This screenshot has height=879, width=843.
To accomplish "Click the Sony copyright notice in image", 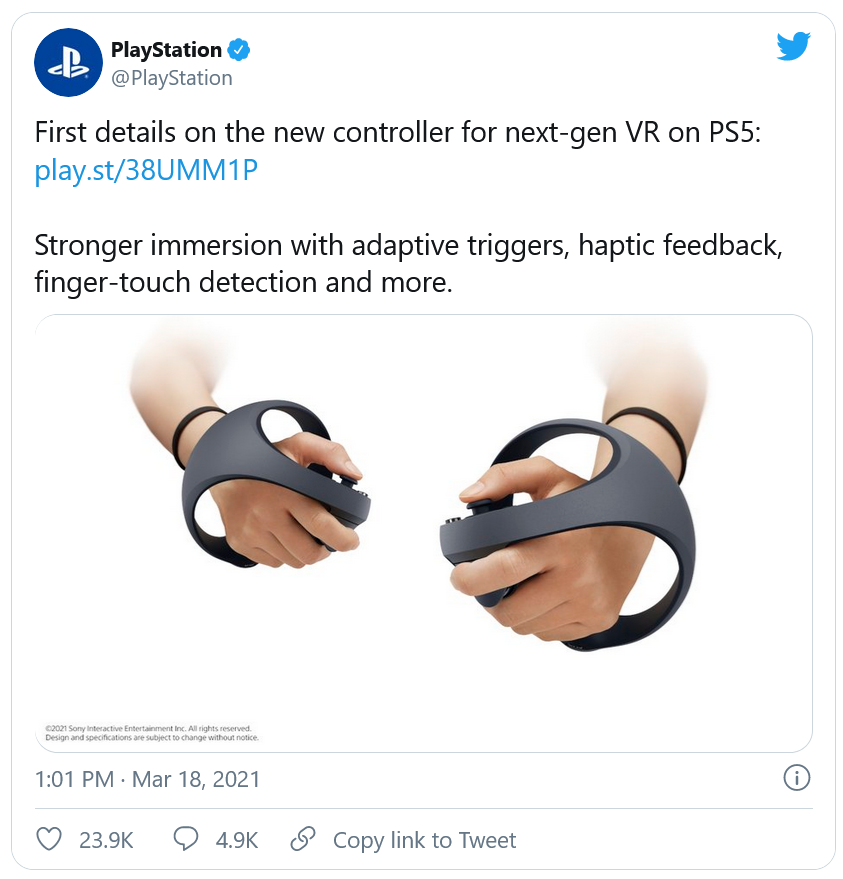I will (x=152, y=733).
